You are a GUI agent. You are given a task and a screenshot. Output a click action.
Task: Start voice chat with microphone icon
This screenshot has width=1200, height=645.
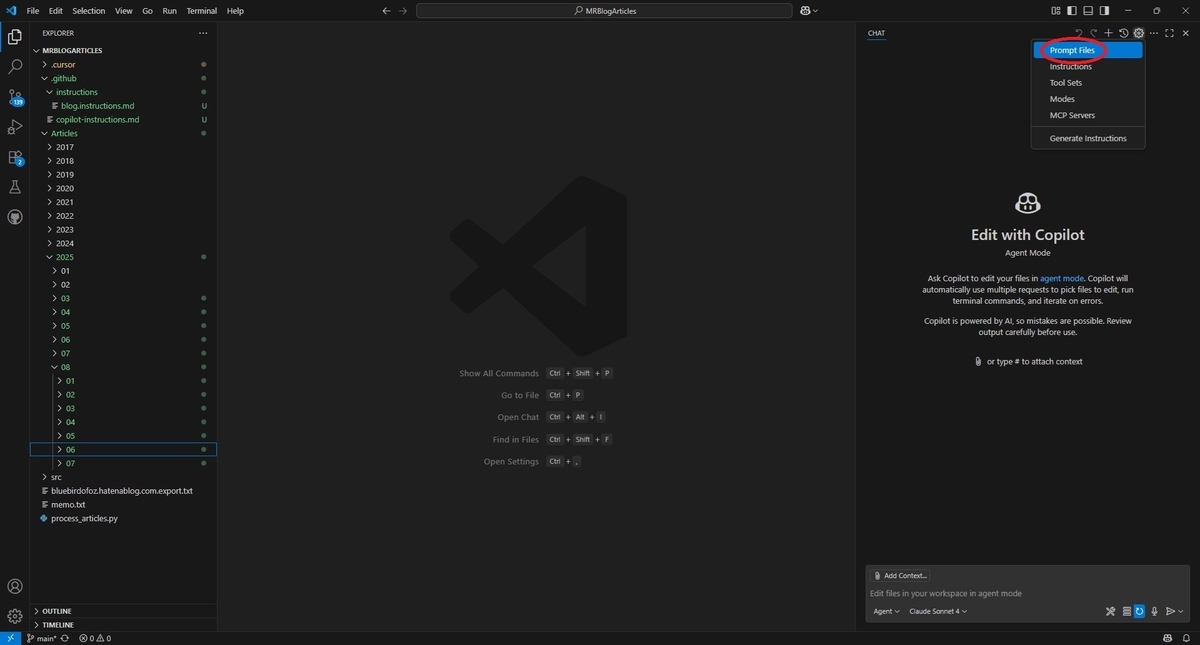(1154, 611)
